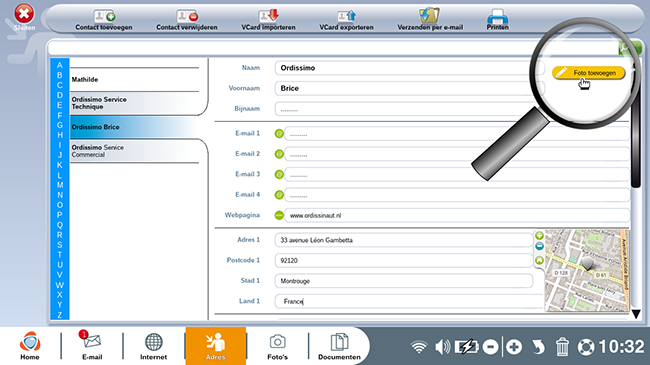The height and width of the screenshot is (365, 650).
Task: Jump to letter M in alphabet index
Action: pyautogui.click(x=60, y=185)
